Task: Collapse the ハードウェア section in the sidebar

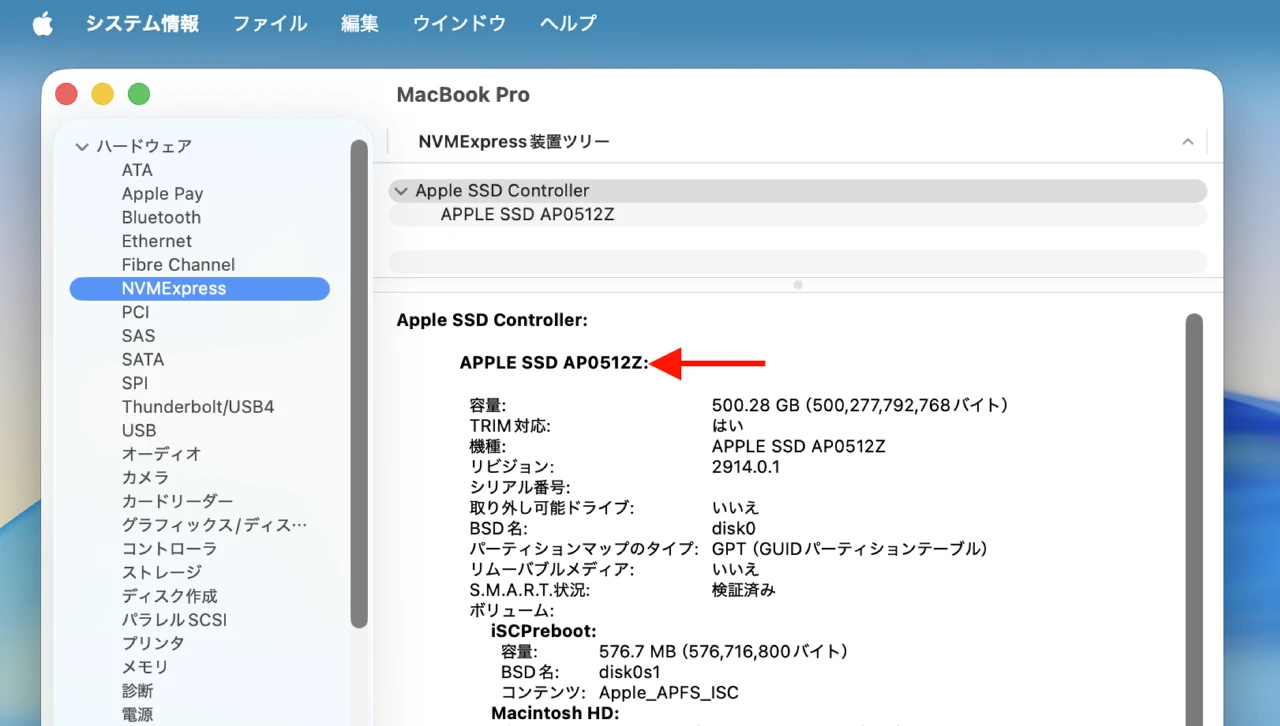Action: click(82, 146)
